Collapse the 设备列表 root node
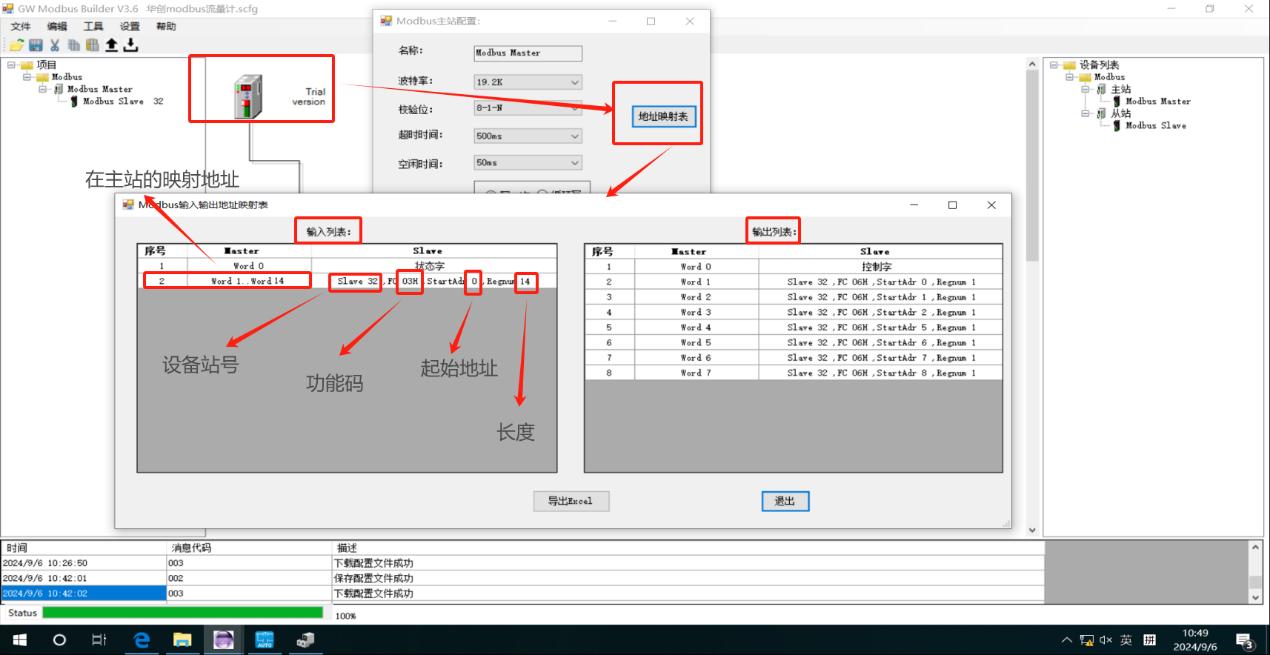1270x655 pixels. [x=1053, y=65]
